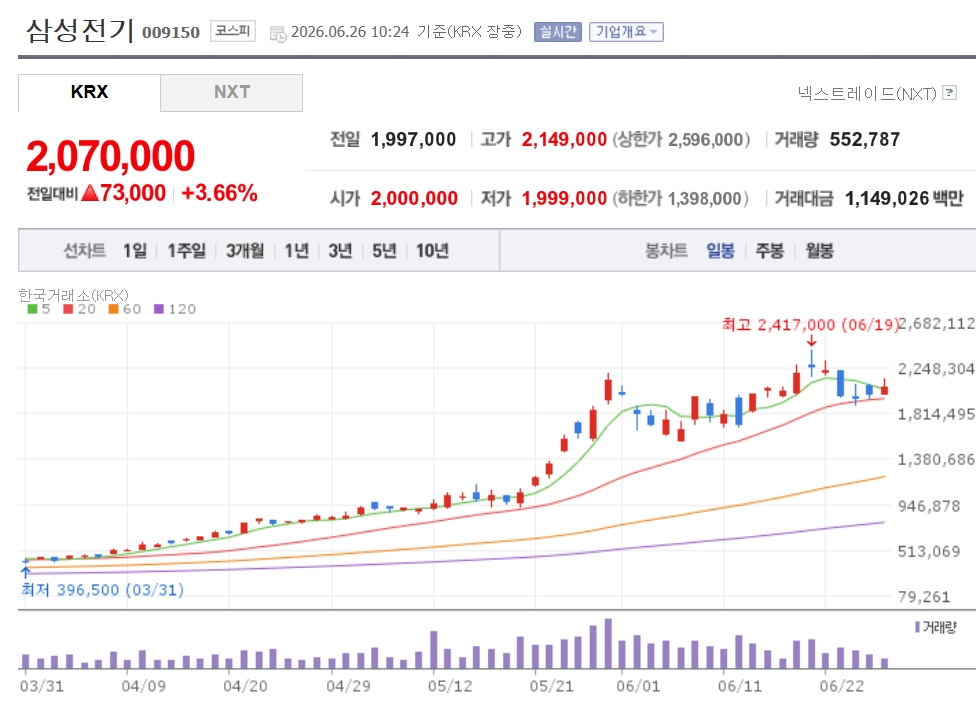
Task: Switch to 월봉 monthly candle chart
Action: (x=819, y=250)
